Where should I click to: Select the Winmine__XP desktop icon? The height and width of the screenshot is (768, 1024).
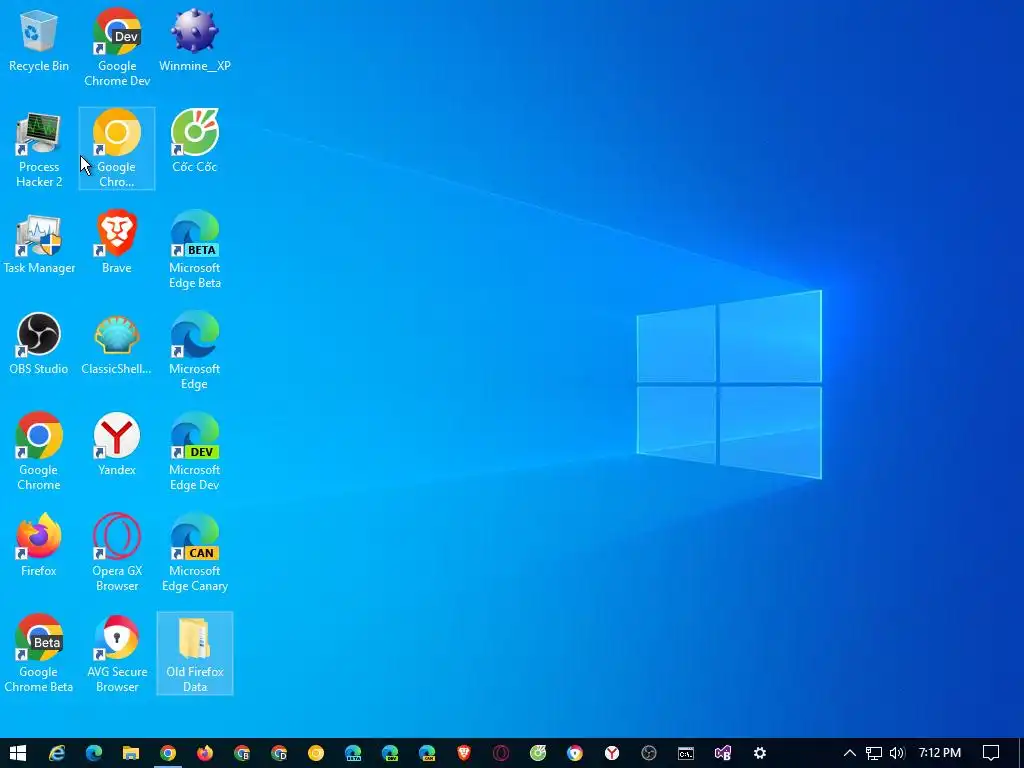(195, 40)
